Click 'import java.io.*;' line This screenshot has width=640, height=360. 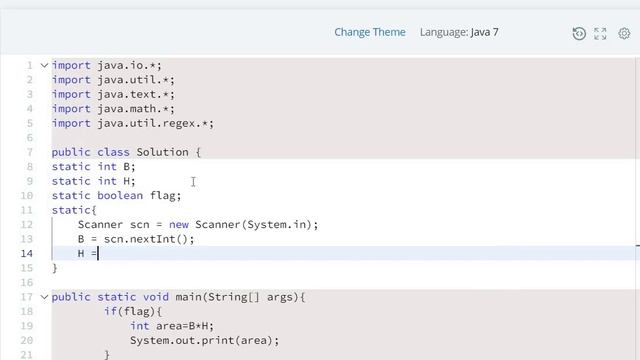(x=107, y=65)
